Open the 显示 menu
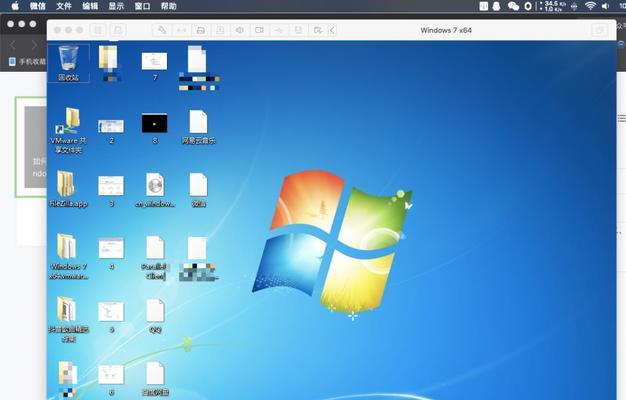 click(116, 6)
